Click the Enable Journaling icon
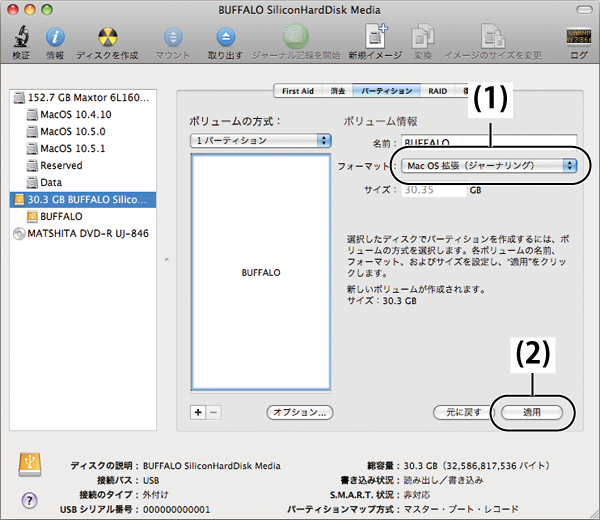 295,37
